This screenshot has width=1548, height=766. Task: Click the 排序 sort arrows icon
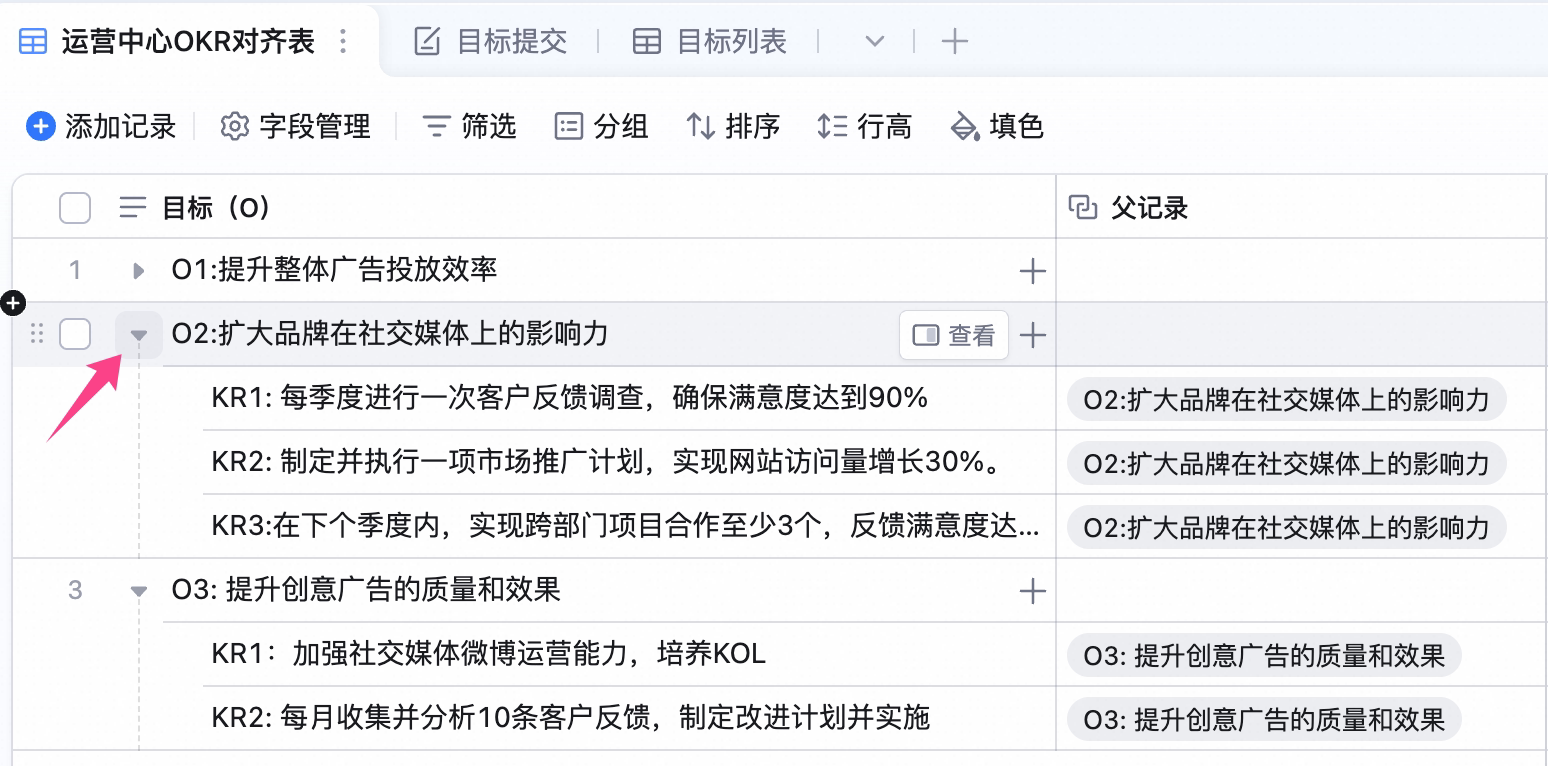(700, 127)
